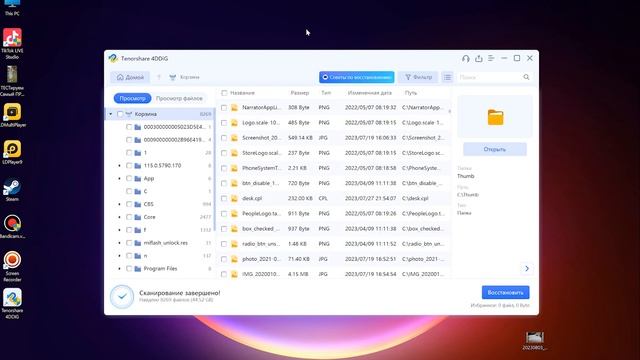Click the share/export icon in title bar
The image size is (640, 360).
coord(478,58)
